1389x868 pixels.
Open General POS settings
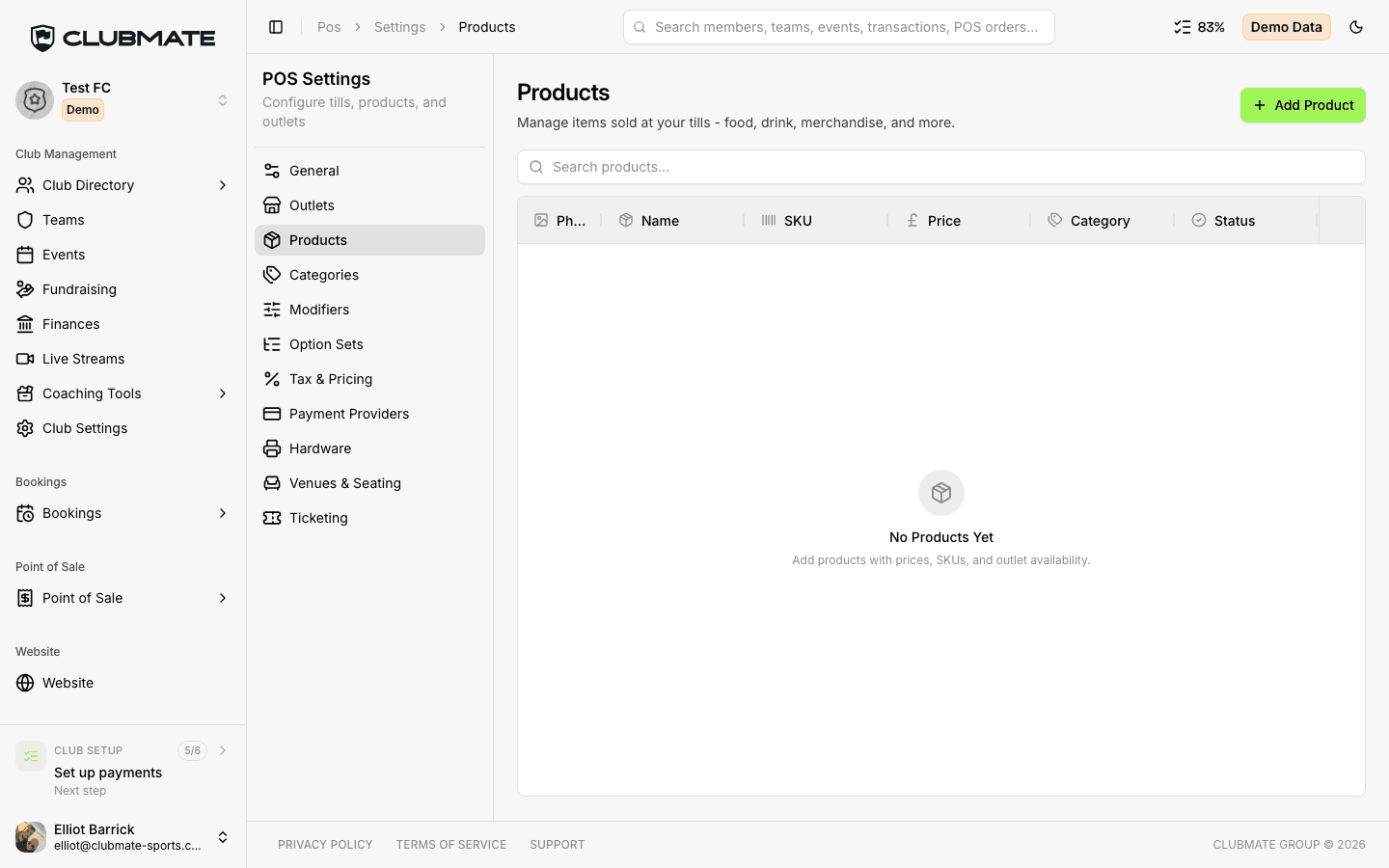[369, 171]
